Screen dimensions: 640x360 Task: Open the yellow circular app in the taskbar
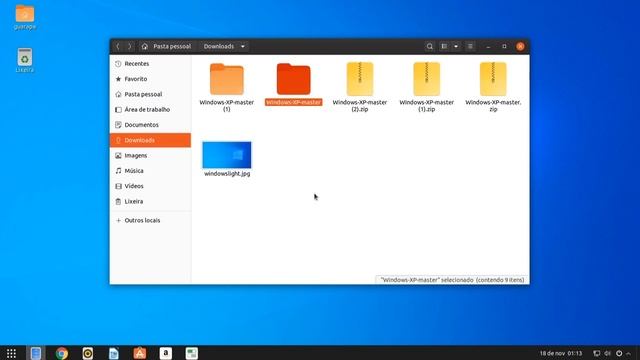click(x=88, y=353)
